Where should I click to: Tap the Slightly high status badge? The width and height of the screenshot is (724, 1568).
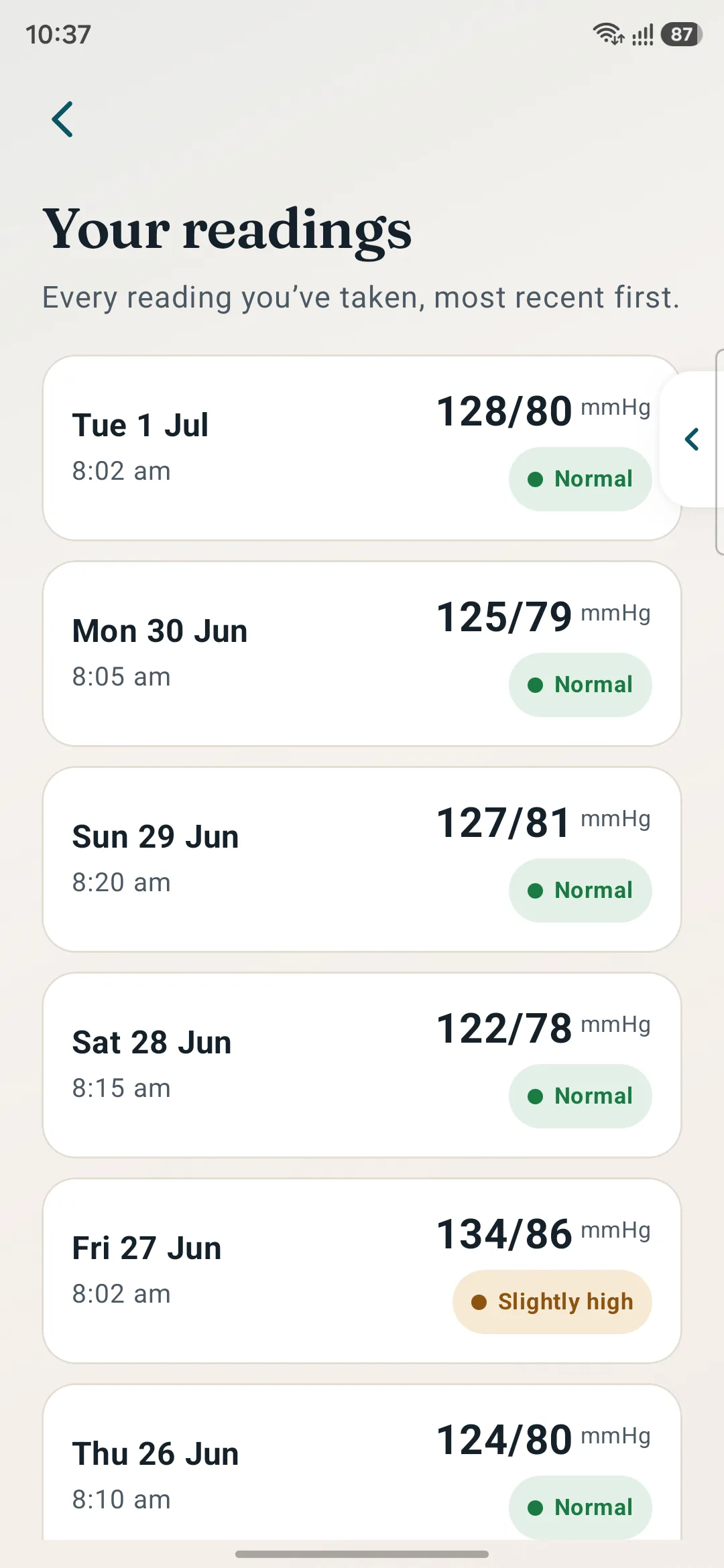click(x=552, y=1302)
